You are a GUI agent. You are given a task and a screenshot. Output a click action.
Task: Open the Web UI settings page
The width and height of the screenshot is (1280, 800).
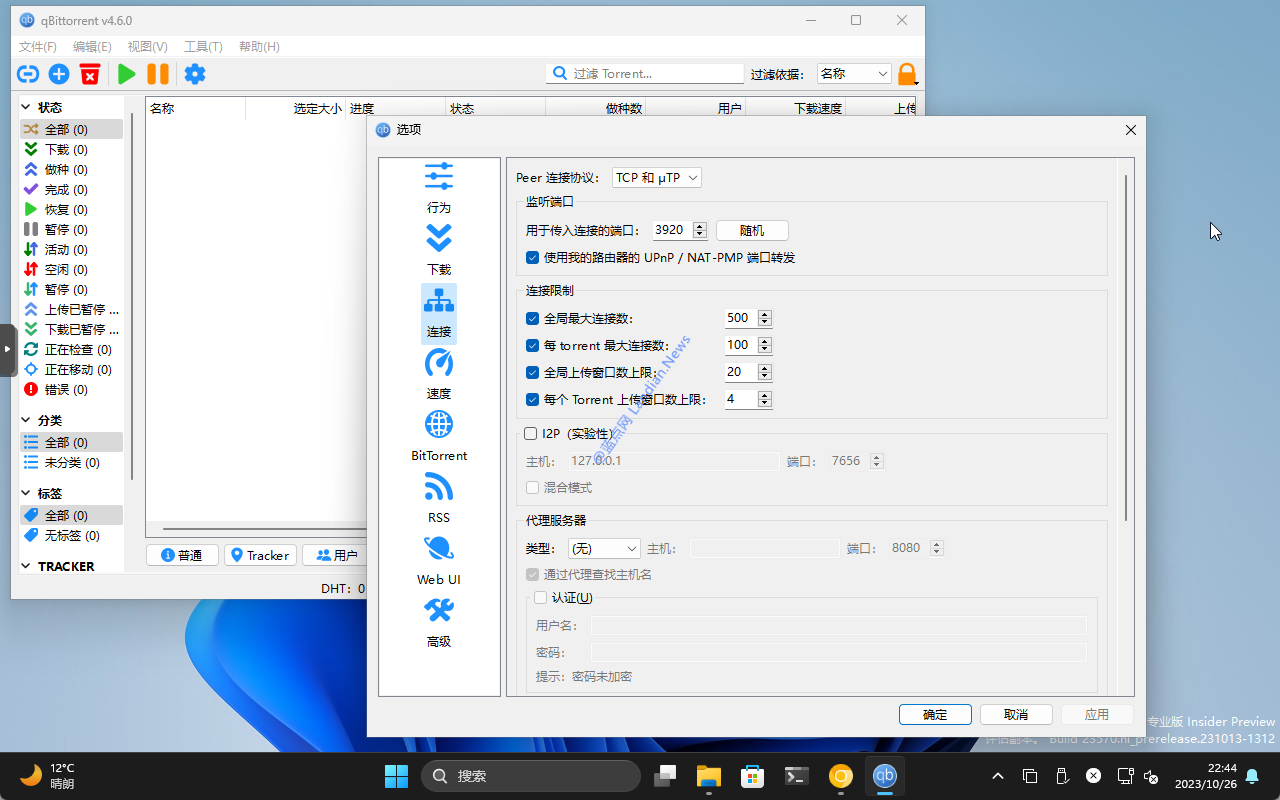coord(439,550)
